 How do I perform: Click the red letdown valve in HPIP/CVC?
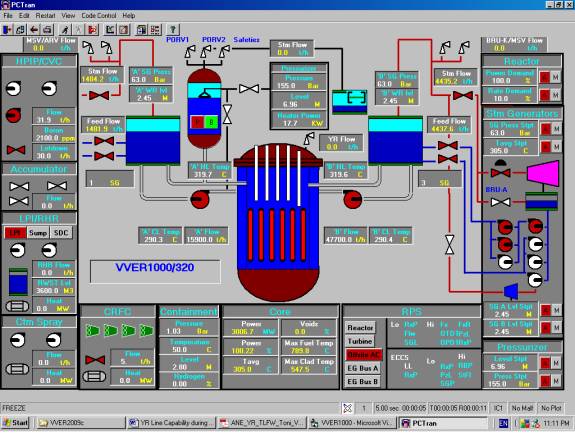pos(16,150)
